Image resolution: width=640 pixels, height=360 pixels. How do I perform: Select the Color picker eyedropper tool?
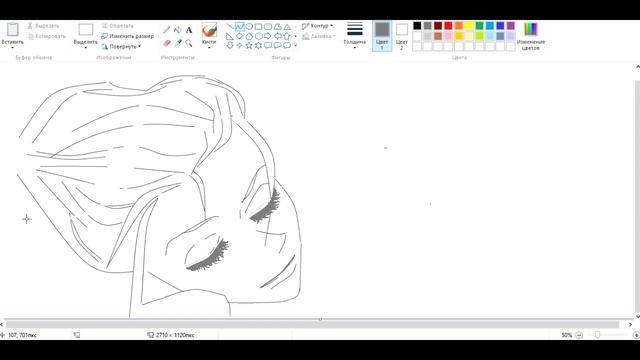point(178,42)
